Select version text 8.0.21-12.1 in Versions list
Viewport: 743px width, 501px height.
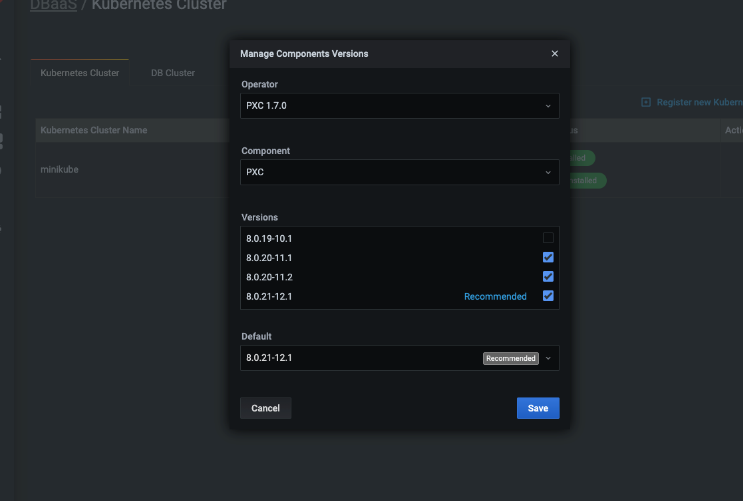tap(269, 297)
